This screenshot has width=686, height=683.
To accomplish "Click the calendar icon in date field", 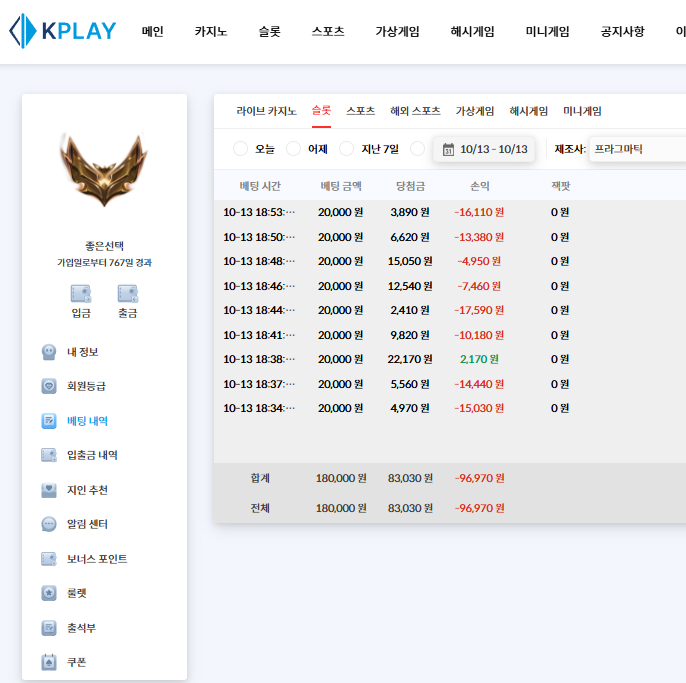I will point(448,150).
